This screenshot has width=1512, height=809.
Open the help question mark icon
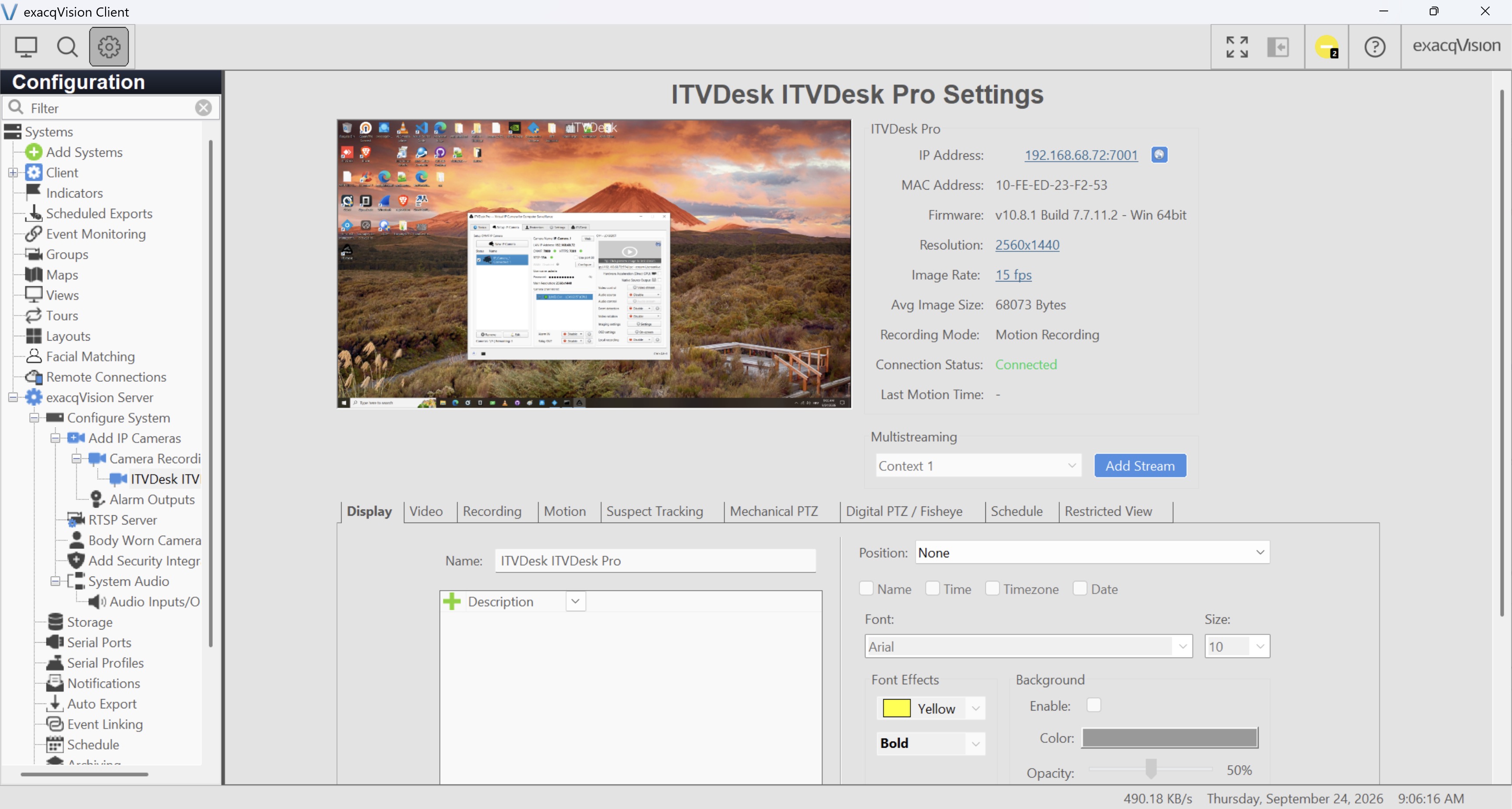[1375, 47]
